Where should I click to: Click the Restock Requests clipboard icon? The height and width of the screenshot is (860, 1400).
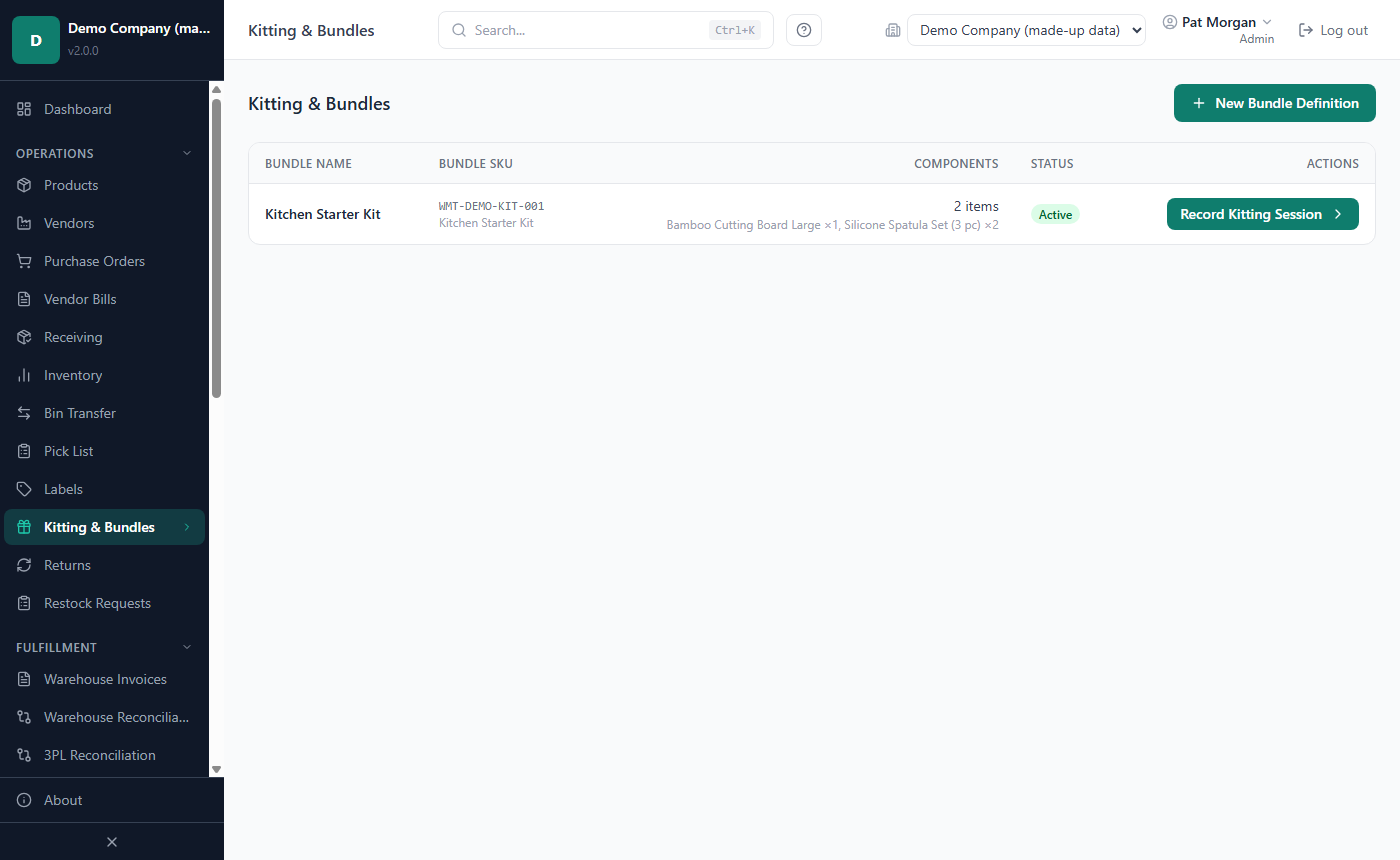point(24,603)
